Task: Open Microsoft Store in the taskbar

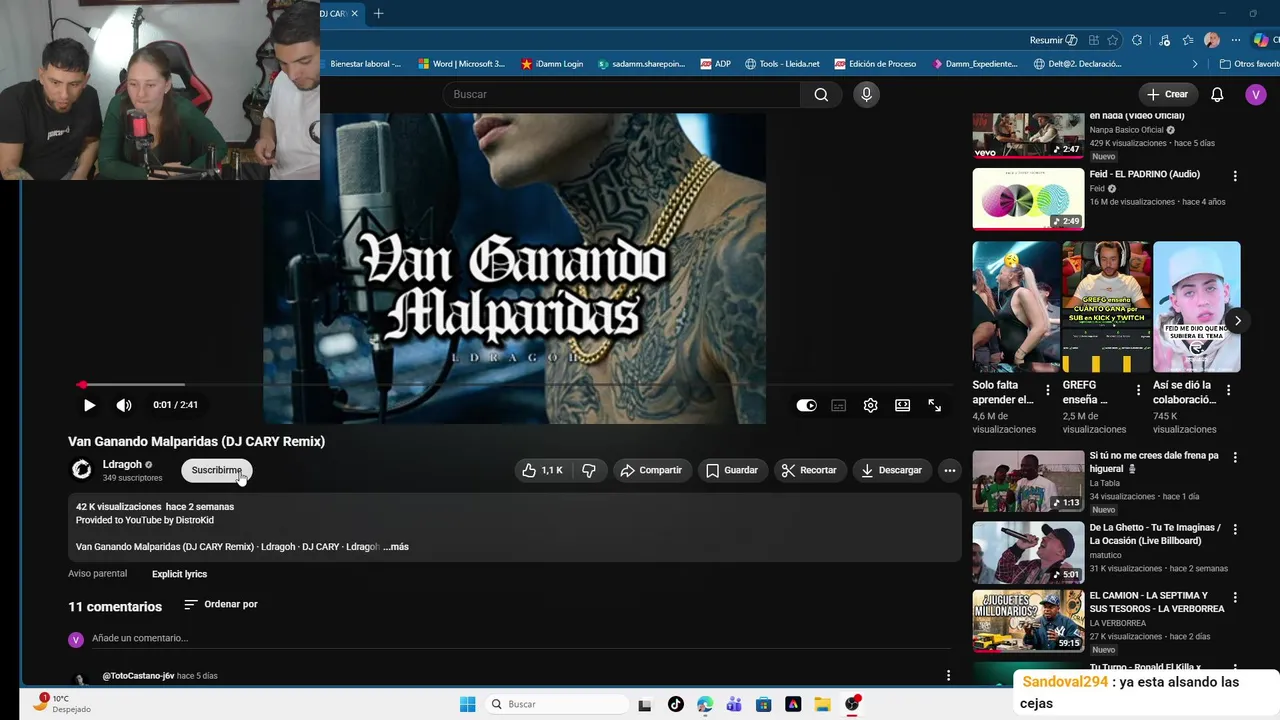Action: coord(763,704)
